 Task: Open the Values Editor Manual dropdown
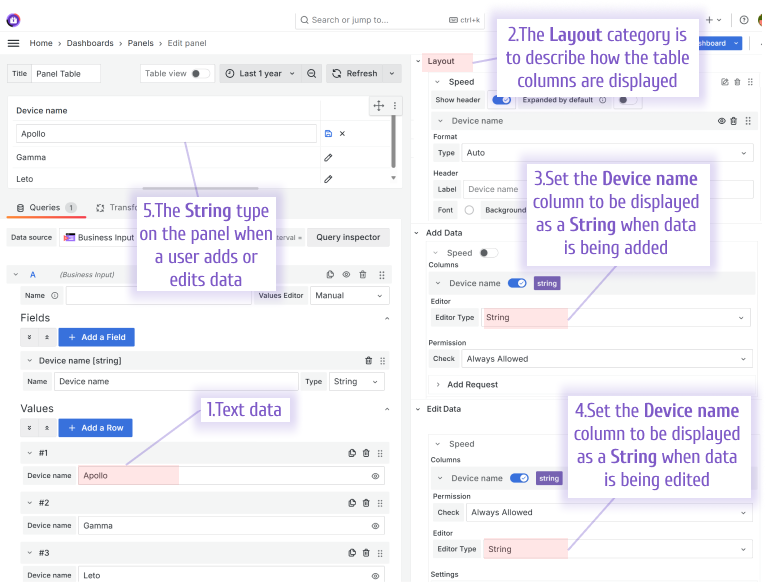click(351, 295)
